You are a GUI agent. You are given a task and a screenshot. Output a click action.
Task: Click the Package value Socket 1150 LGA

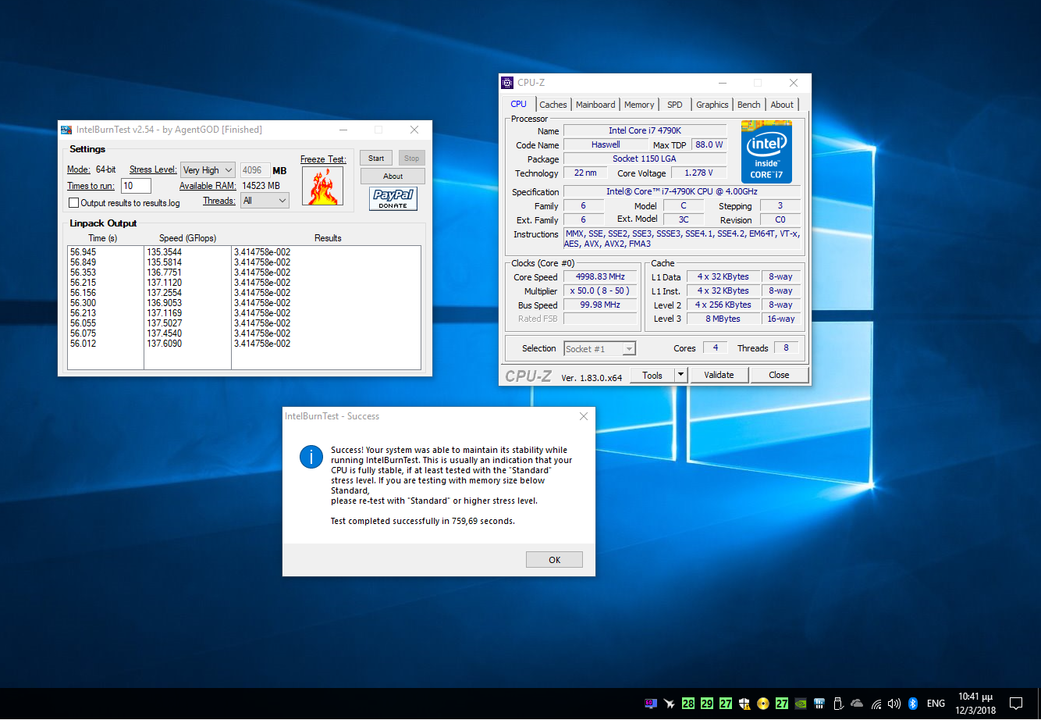tap(645, 159)
